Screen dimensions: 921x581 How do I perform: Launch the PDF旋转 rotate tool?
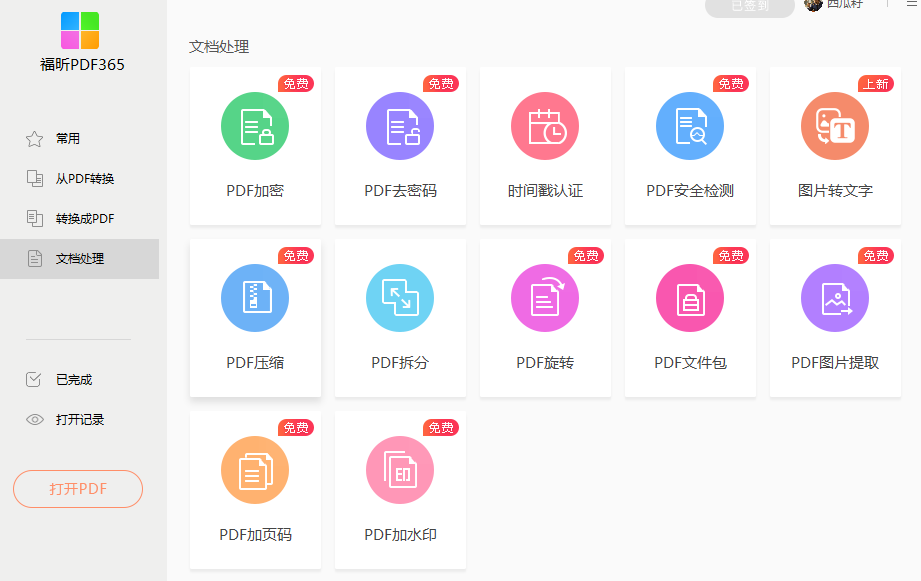pyautogui.click(x=545, y=318)
